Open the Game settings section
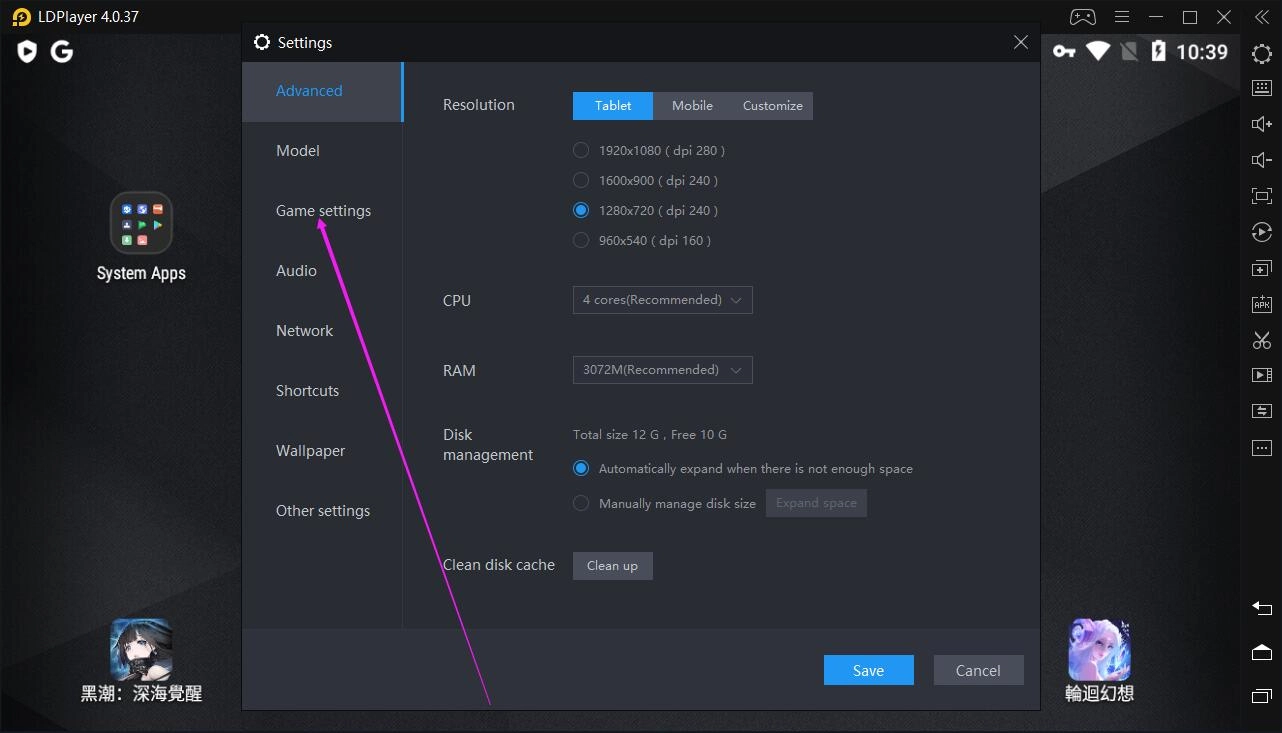Screen dimensions: 1282x733 tap(323, 211)
